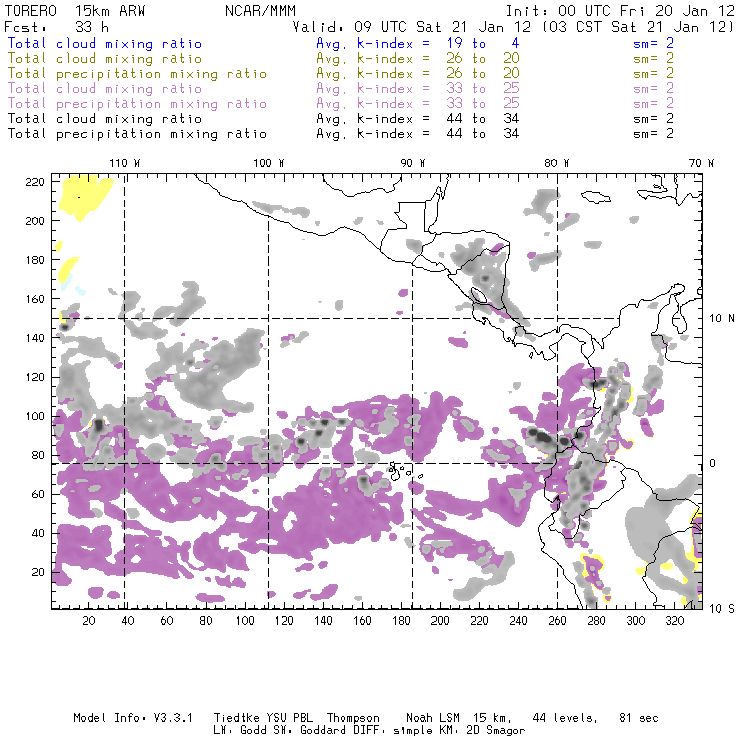
Task: Click the '220' label on the vertical axis
Action: (35, 182)
